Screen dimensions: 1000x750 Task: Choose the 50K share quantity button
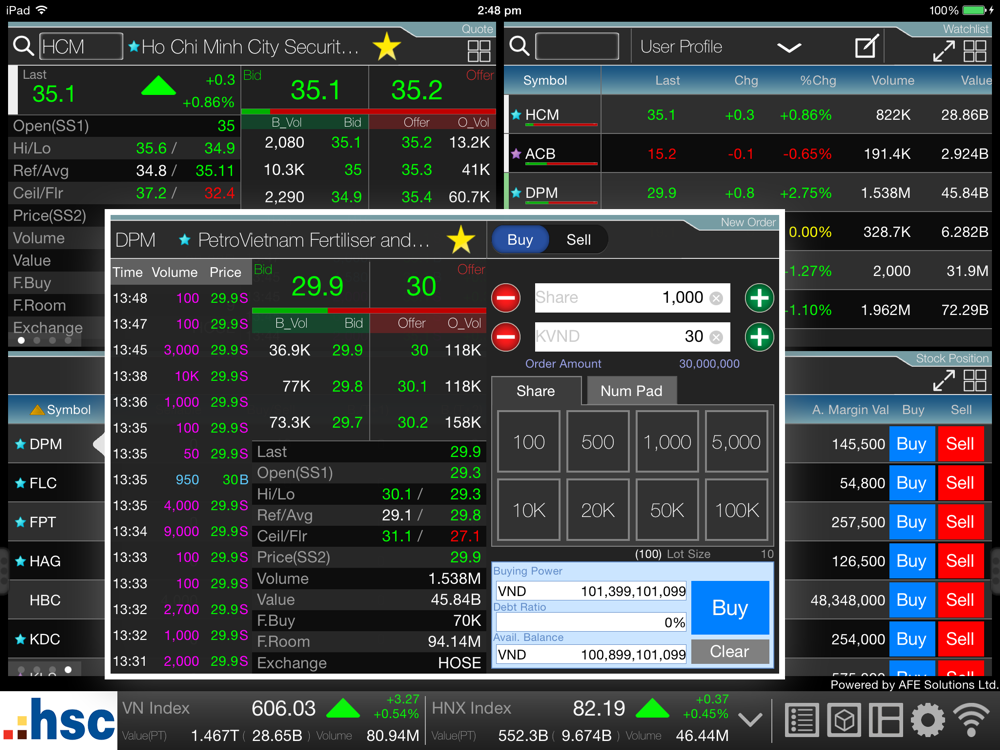[x=667, y=510]
